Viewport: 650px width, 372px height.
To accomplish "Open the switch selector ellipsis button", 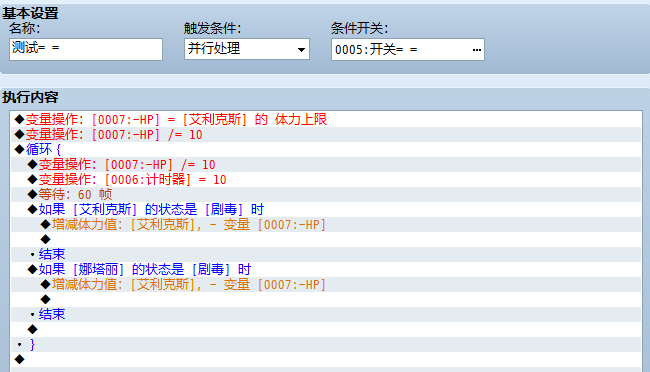I will click(477, 50).
